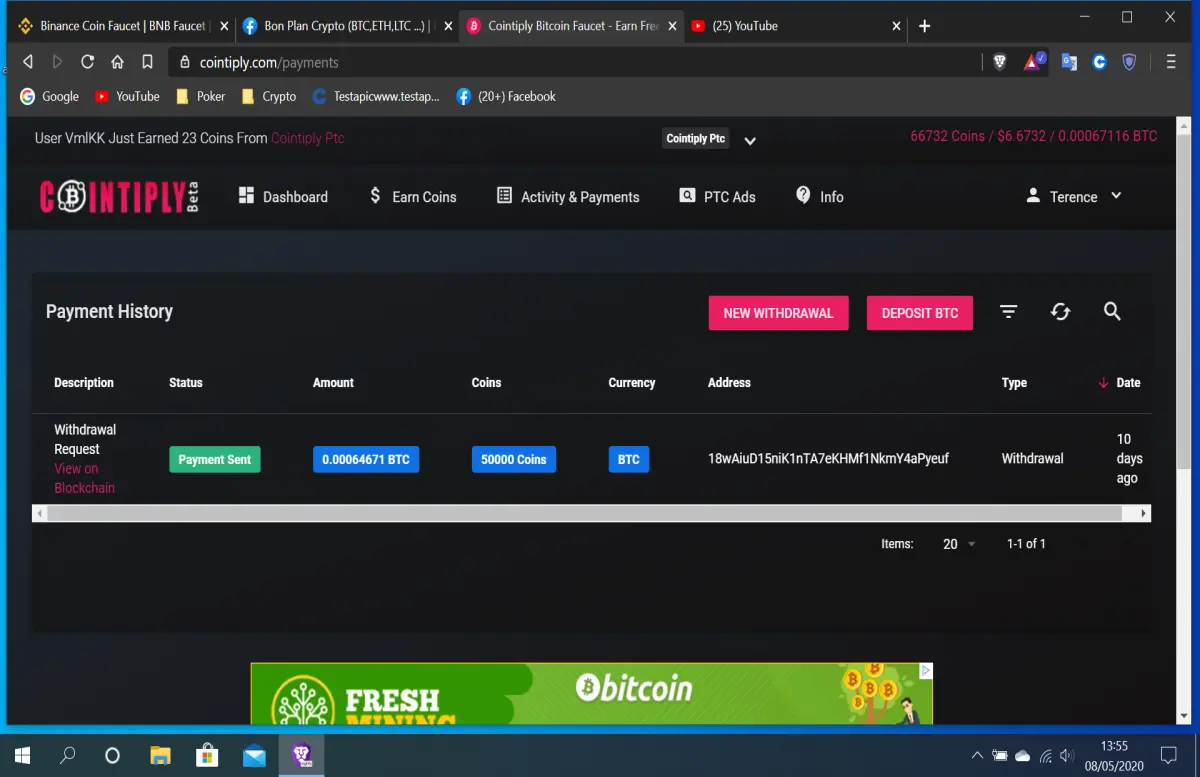Open payment history search magnifier

(x=1112, y=312)
